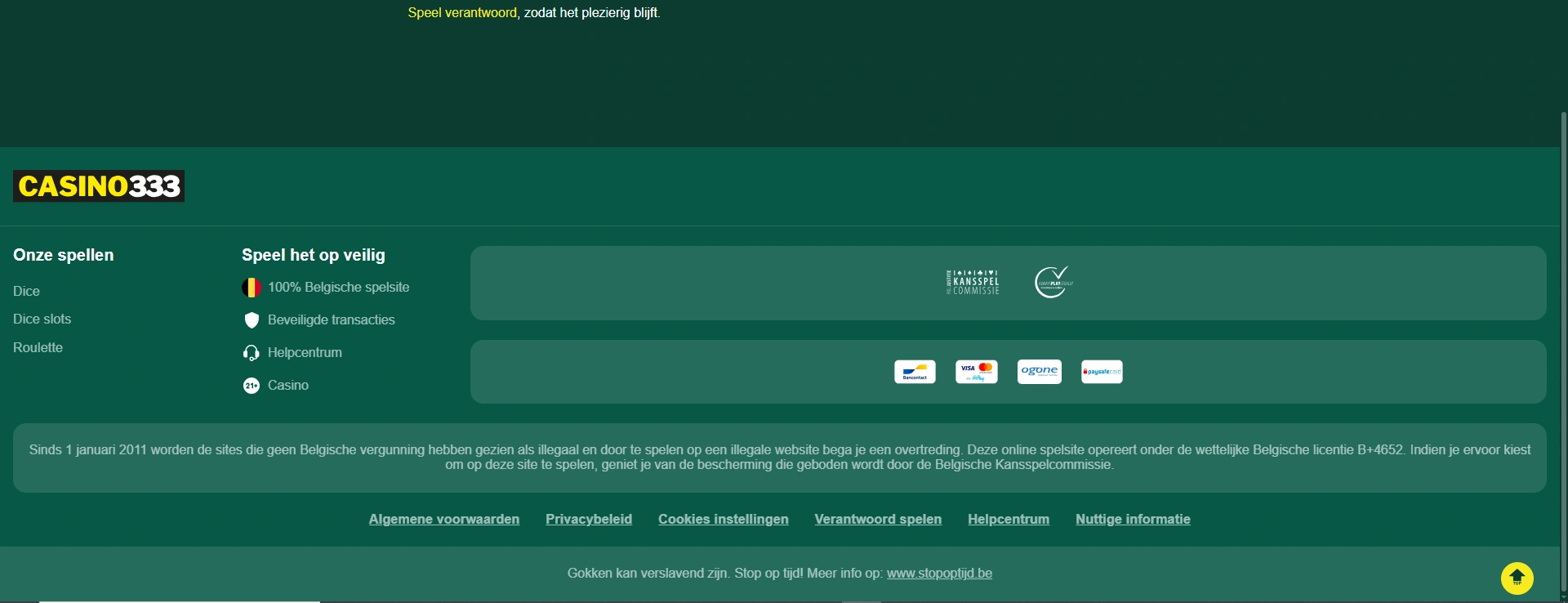This screenshot has width=1568, height=603.
Task: Click the Onze spellen heading
Action: pos(64,255)
